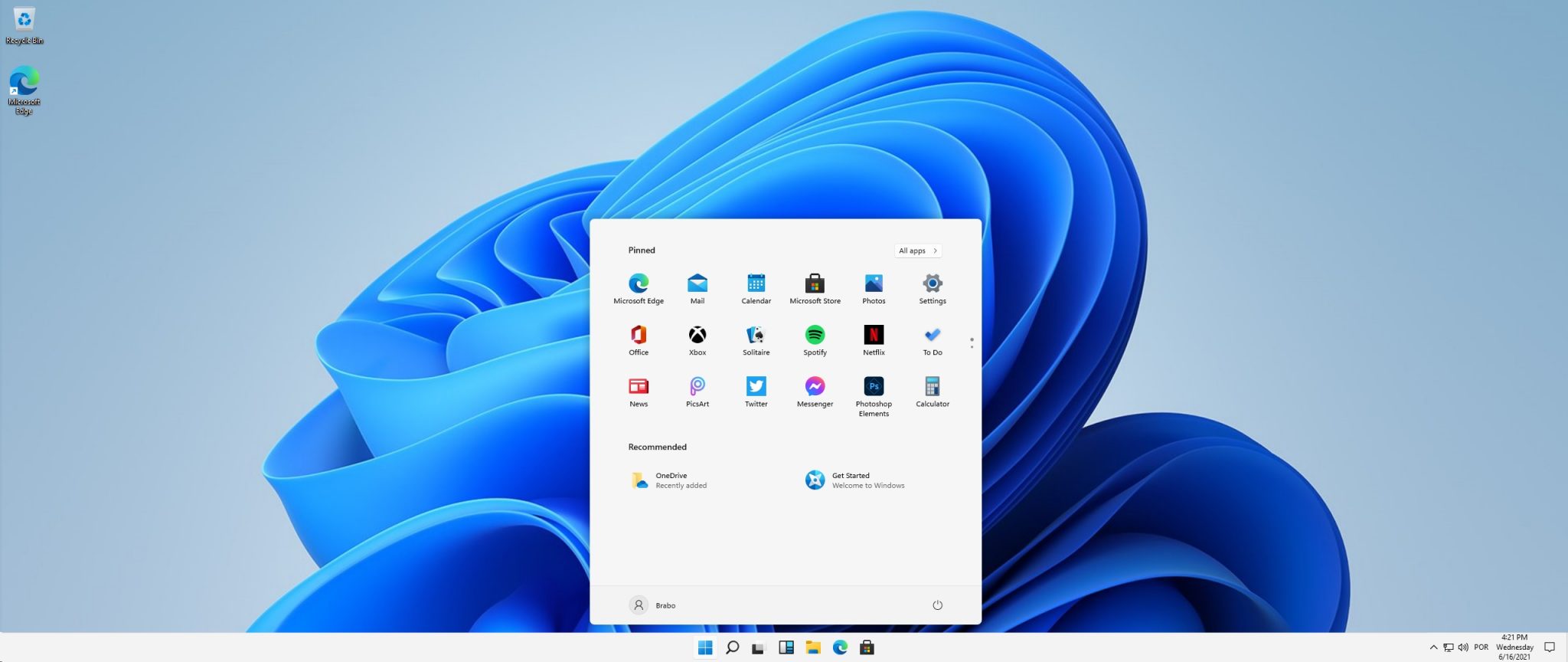Launch the Calculator app
Screen dimensions: 1568x662
pyautogui.click(x=933, y=392)
